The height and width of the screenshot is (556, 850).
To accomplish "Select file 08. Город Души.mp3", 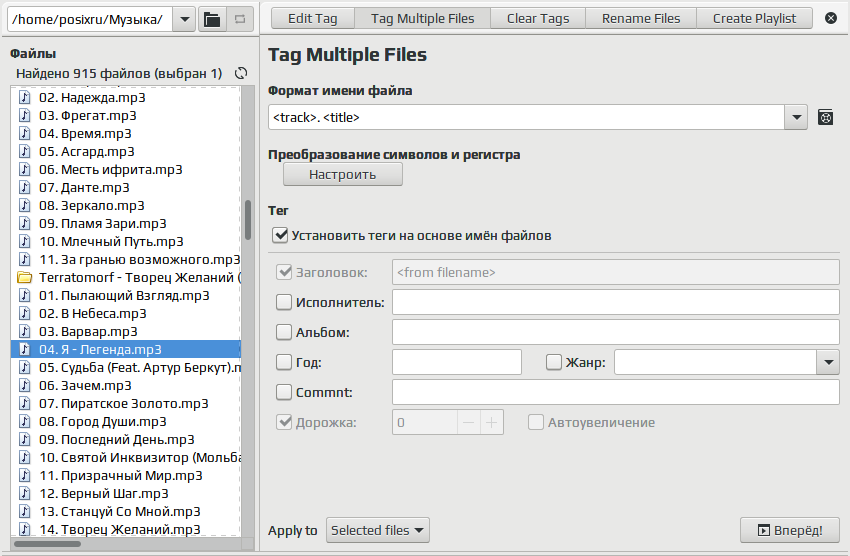I will [x=125, y=421].
